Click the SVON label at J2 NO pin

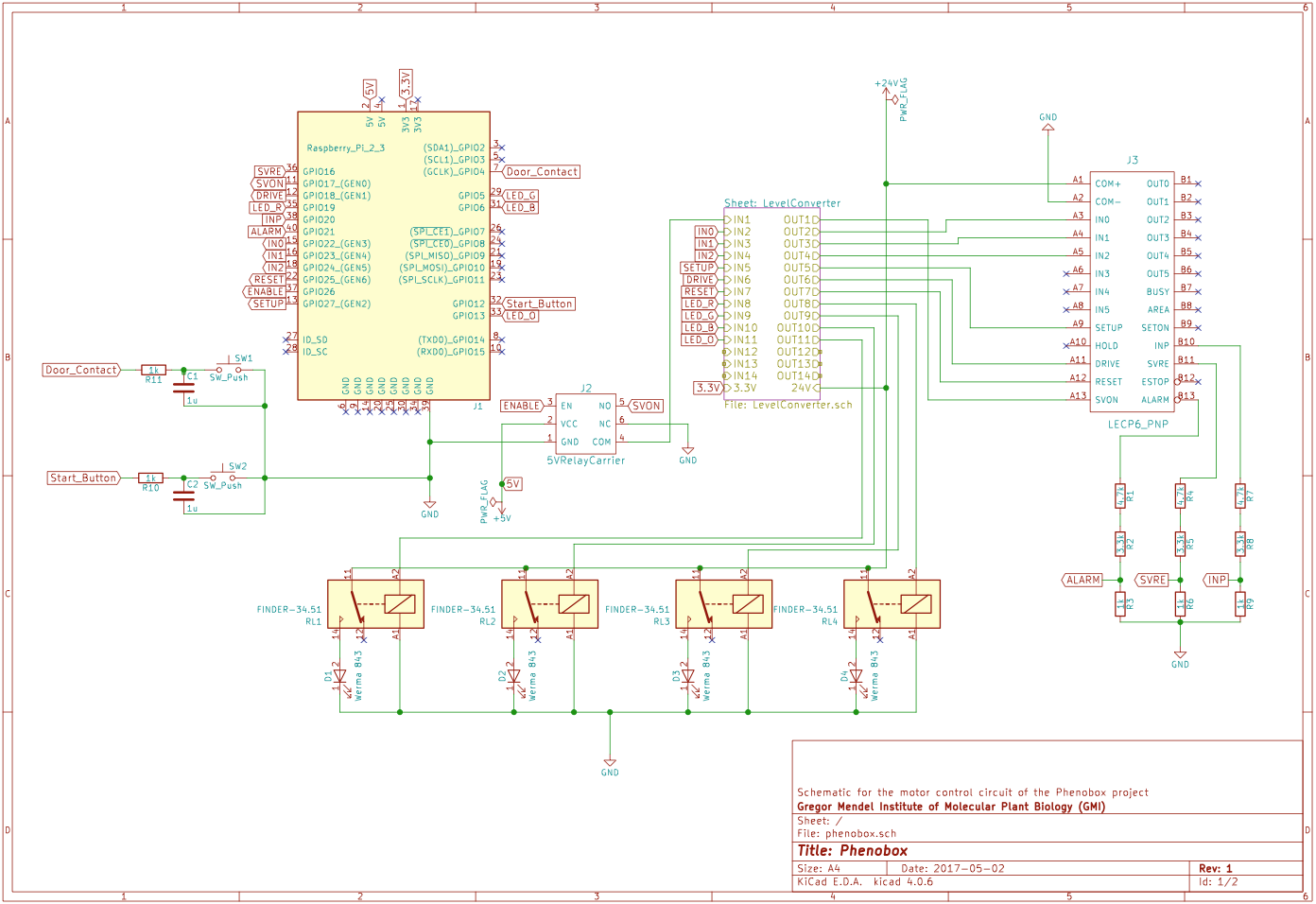[x=646, y=406]
